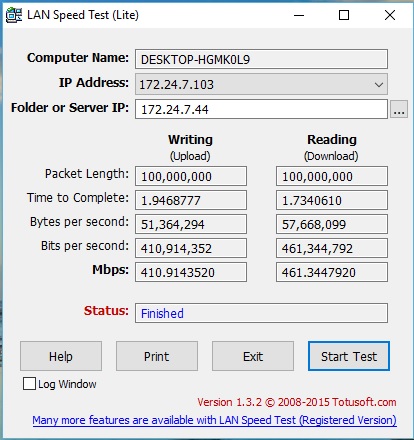Click the Reading bytes per second 57,668,099
The width and height of the screenshot is (414, 440).
pyautogui.click(x=332, y=224)
